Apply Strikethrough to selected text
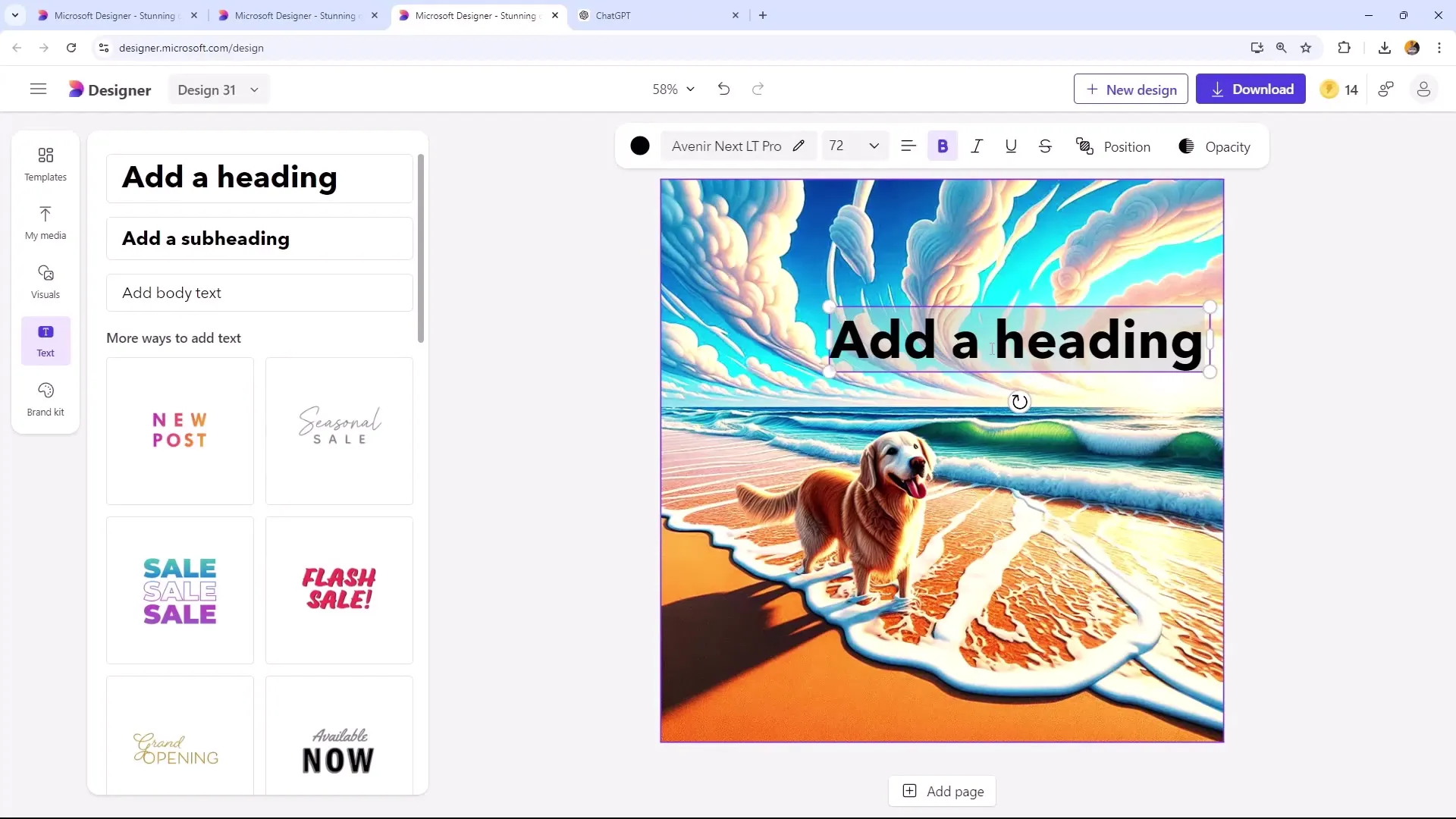The image size is (1456, 819). [x=1044, y=147]
